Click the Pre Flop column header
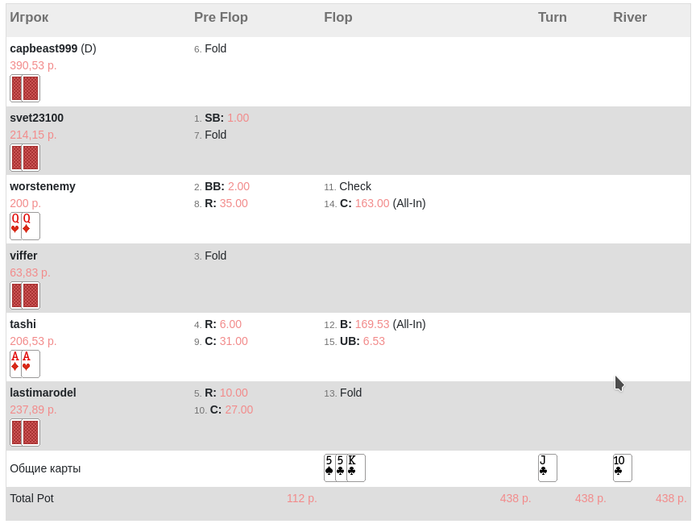This screenshot has height=528, width=700. tap(221, 18)
